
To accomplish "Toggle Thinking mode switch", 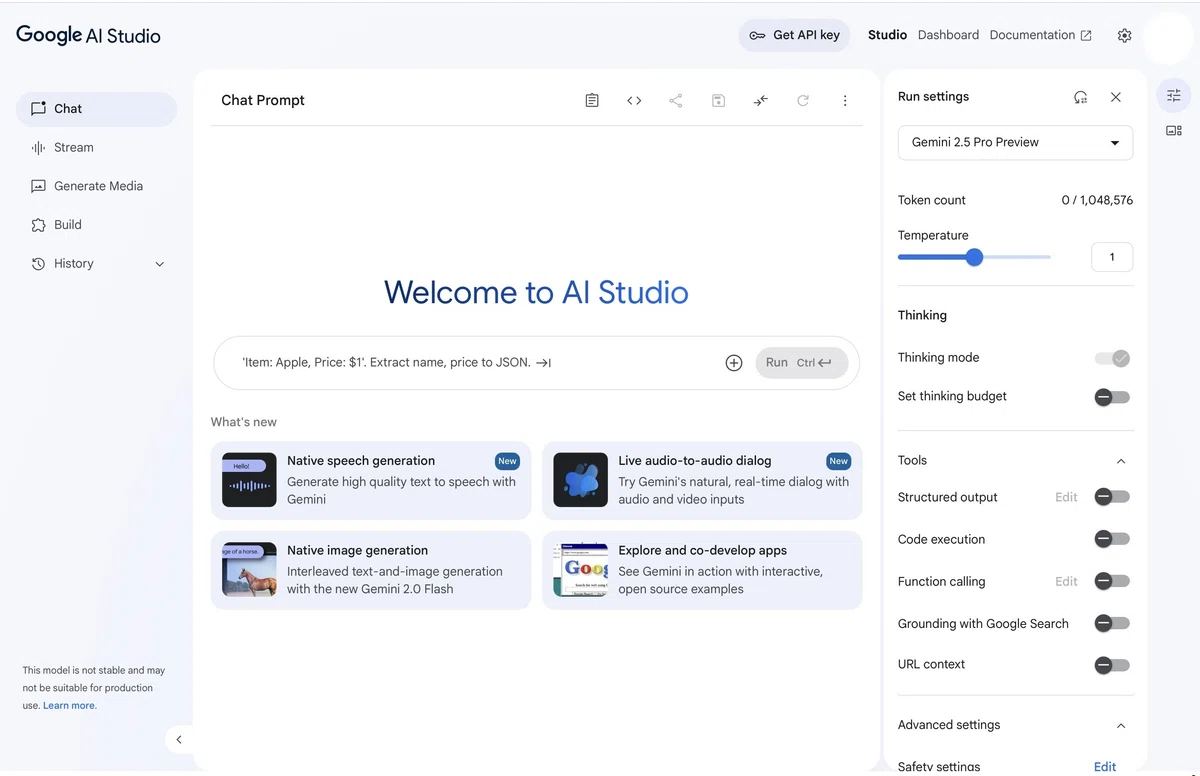I will coord(1112,358).
